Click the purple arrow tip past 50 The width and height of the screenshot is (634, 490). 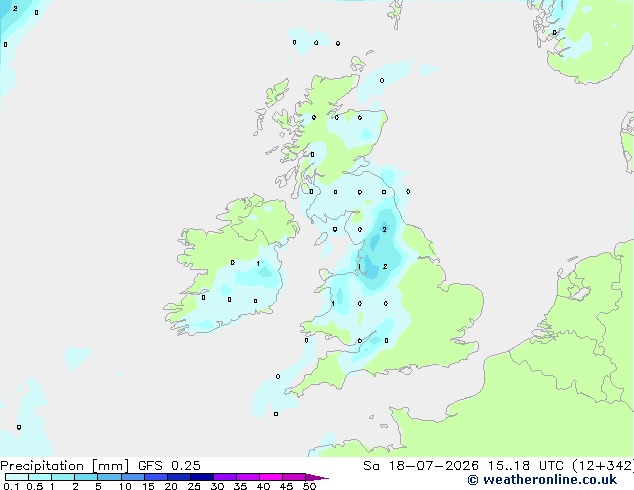pos(317,478)
